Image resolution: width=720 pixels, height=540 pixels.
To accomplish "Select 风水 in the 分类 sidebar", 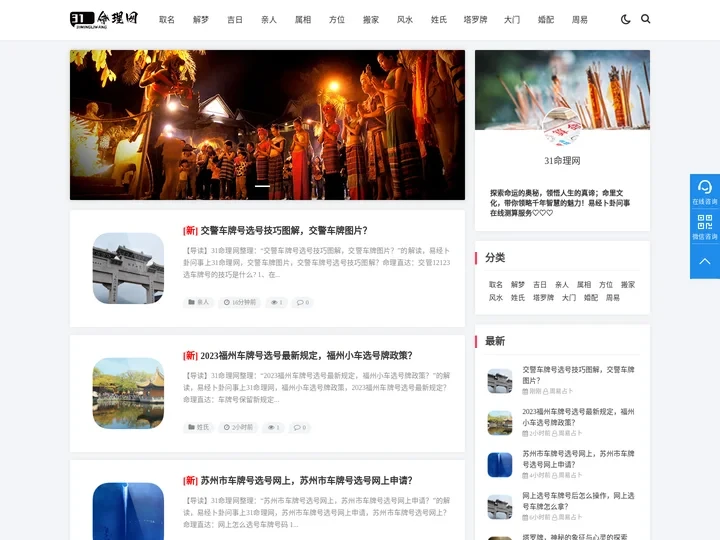I will tap(495, 298).
